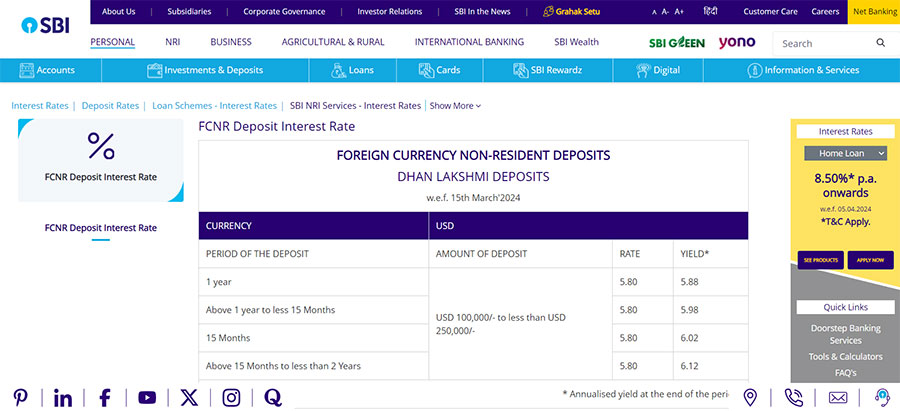Screen dimensions: 900x411
Task: Click the branch locator pin icon
Action: (x=750, y=397)
